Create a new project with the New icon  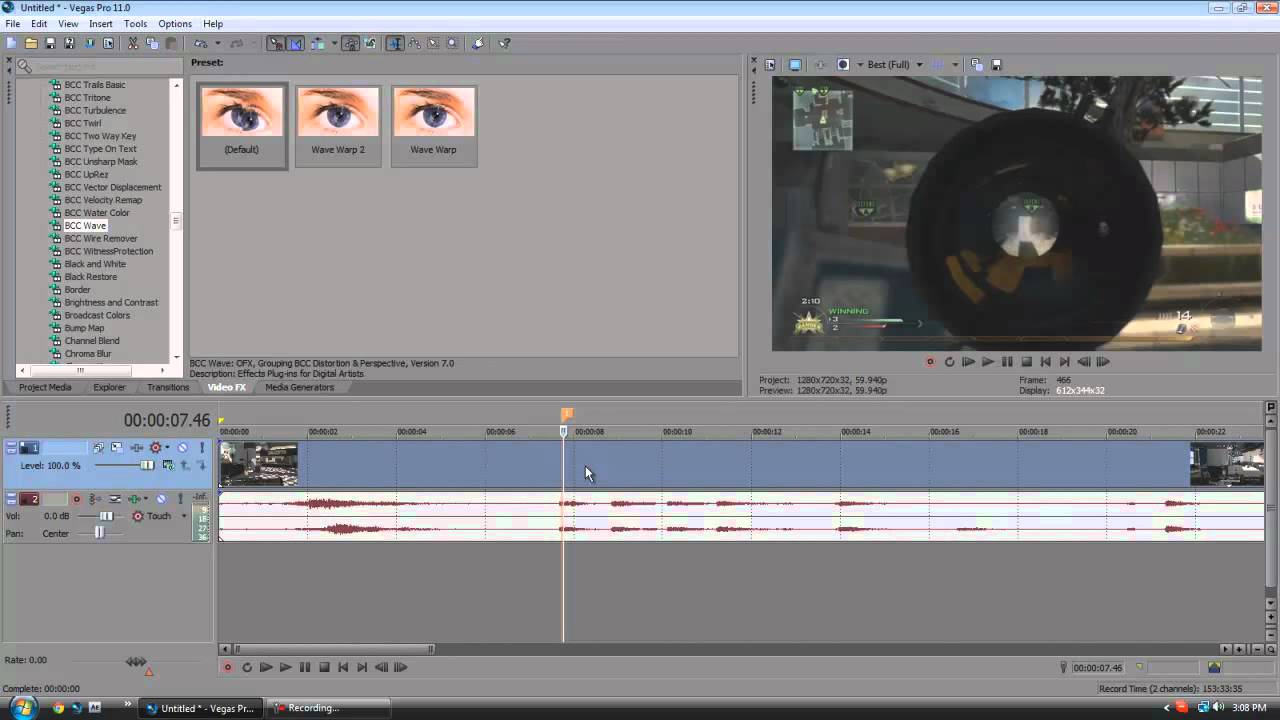[10, 44]
